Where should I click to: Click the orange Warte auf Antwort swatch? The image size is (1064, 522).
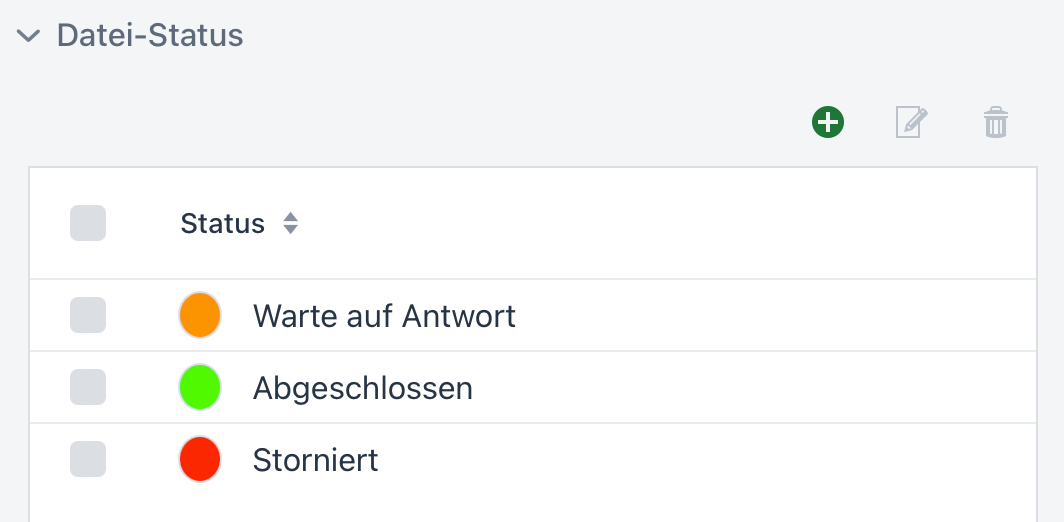(200, 315)
